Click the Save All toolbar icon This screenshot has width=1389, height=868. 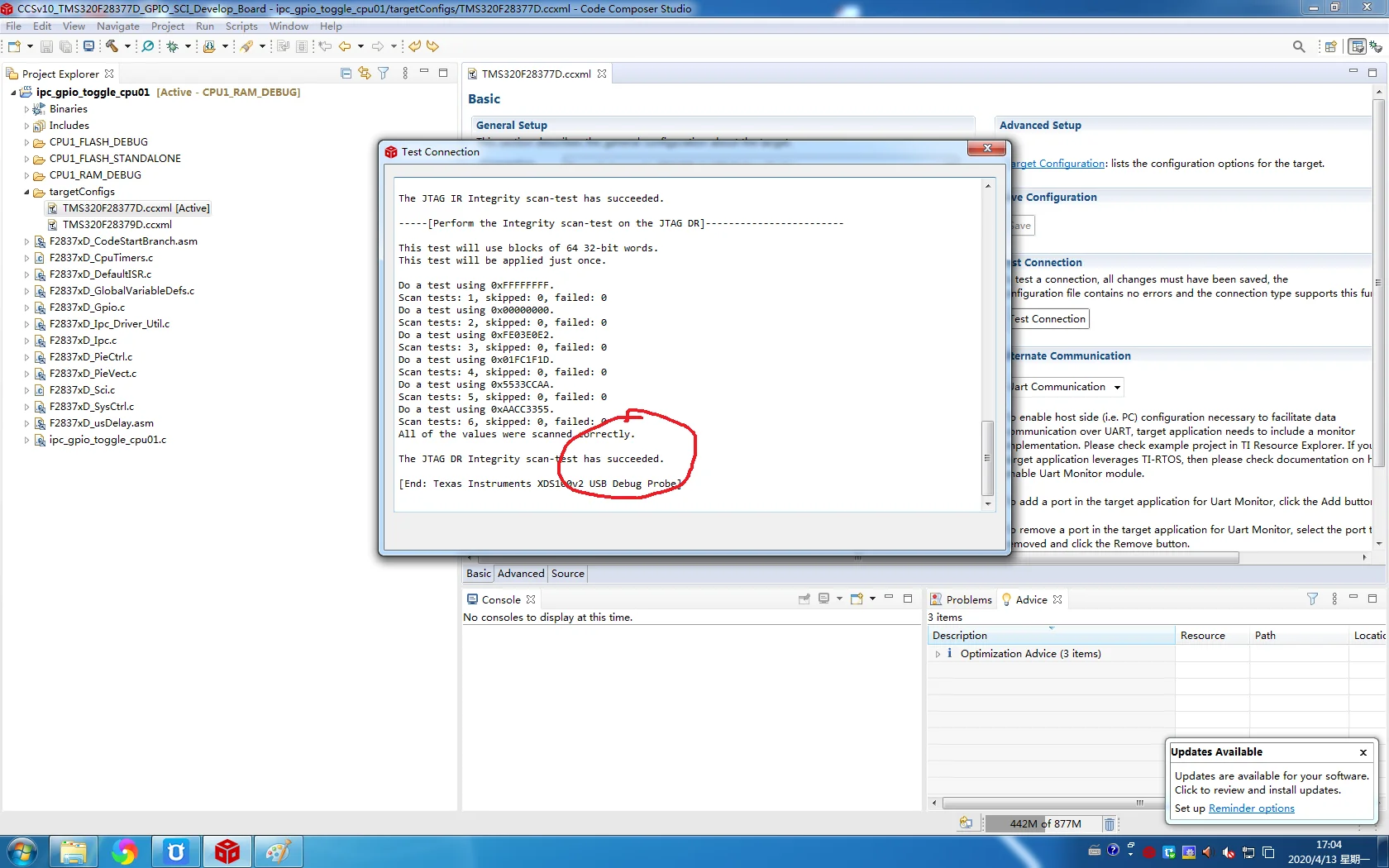pos(65,46)
